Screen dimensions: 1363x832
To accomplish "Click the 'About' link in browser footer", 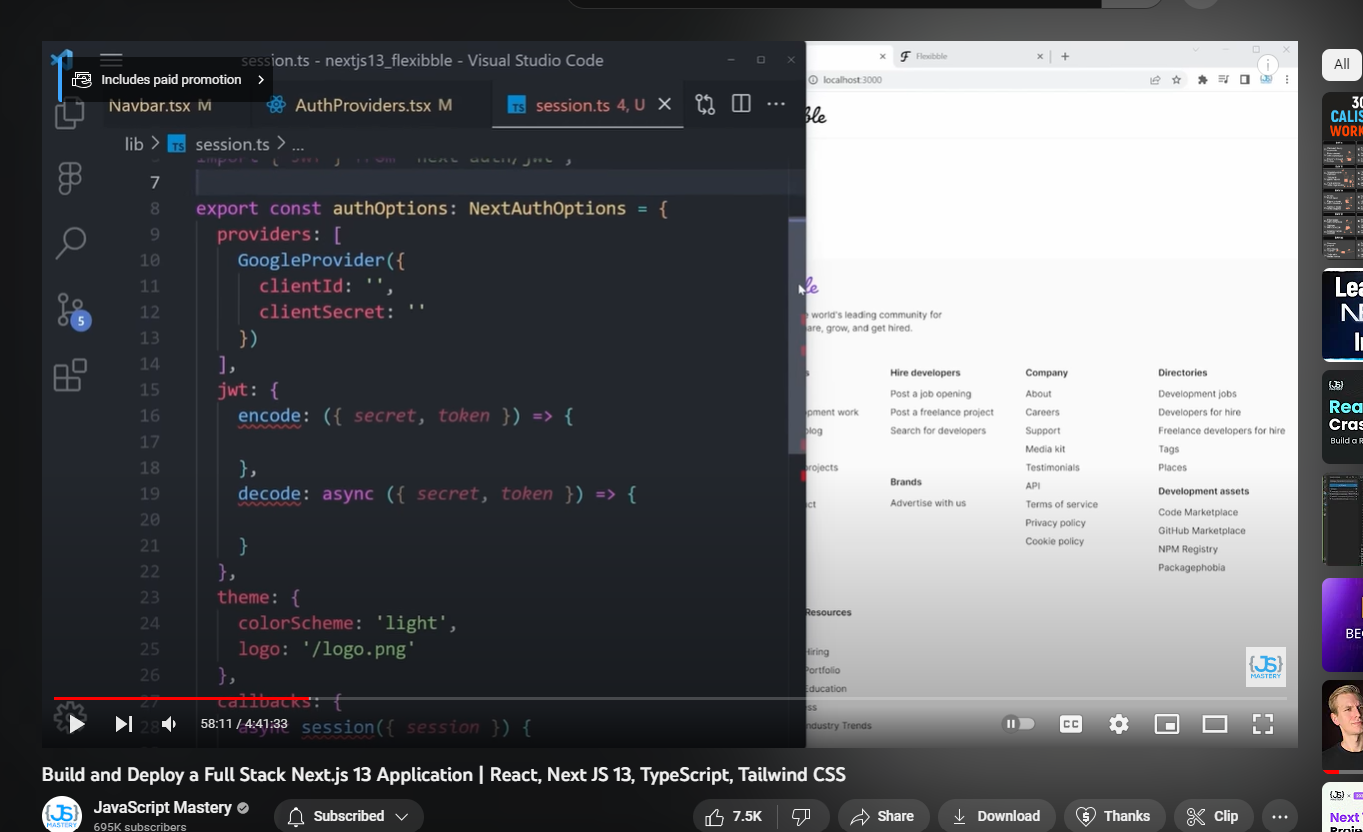I will 1038,394.
